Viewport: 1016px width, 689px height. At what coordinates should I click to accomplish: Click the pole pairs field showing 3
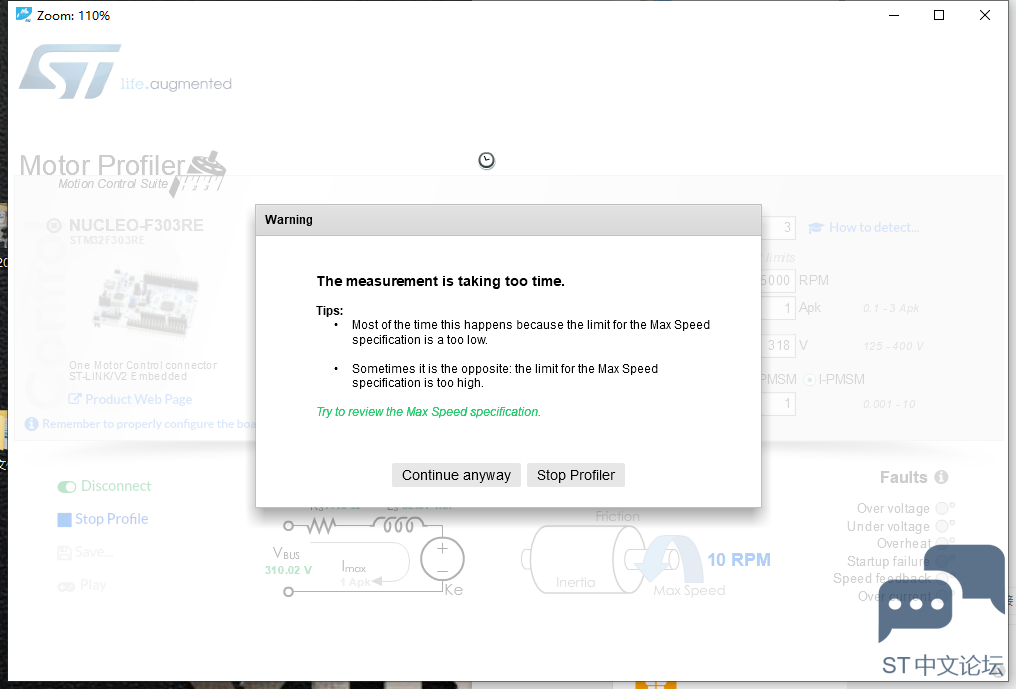[778, 228]
